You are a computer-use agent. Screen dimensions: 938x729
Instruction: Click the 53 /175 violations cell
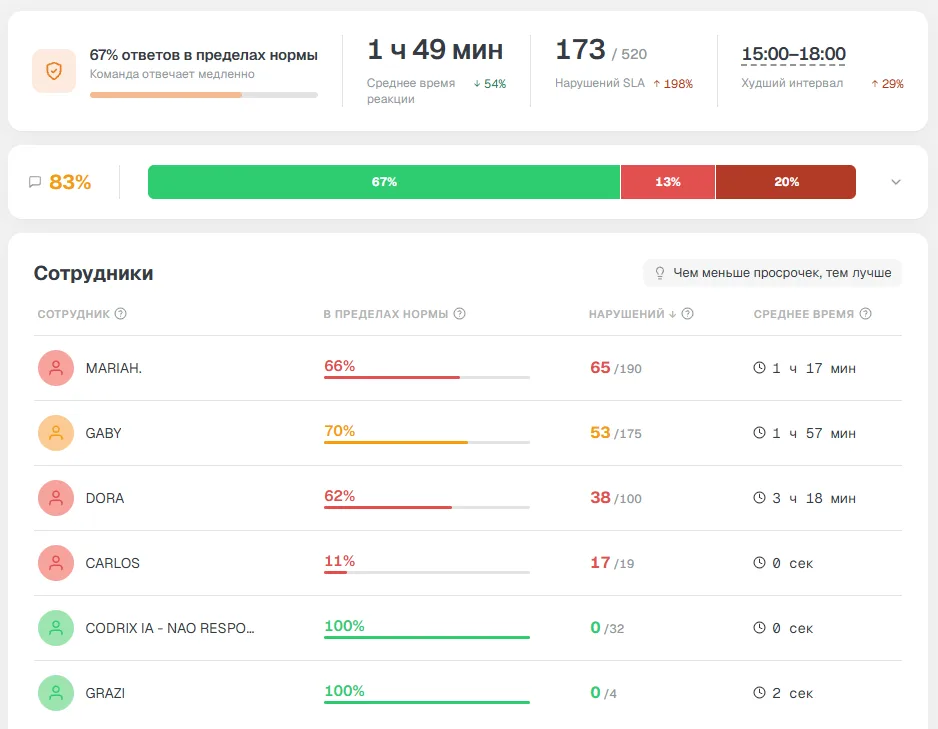pos(616,433)
